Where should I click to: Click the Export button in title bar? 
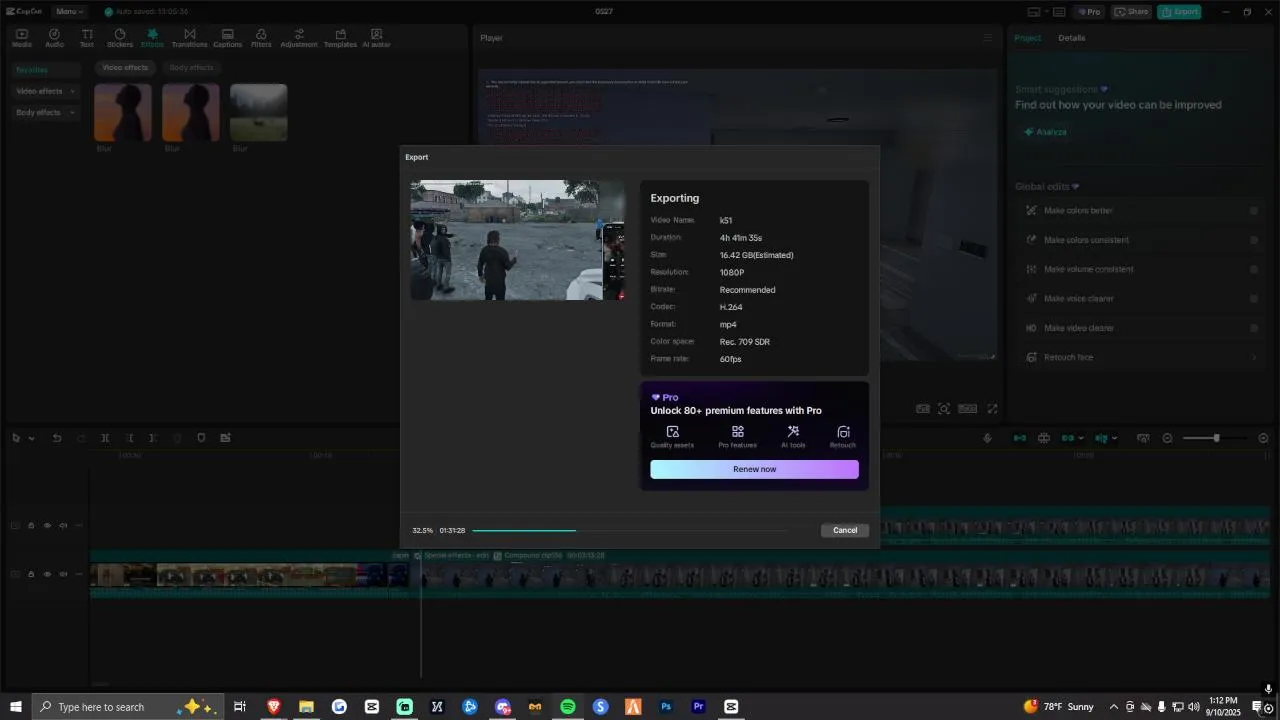click(1179, 12)
